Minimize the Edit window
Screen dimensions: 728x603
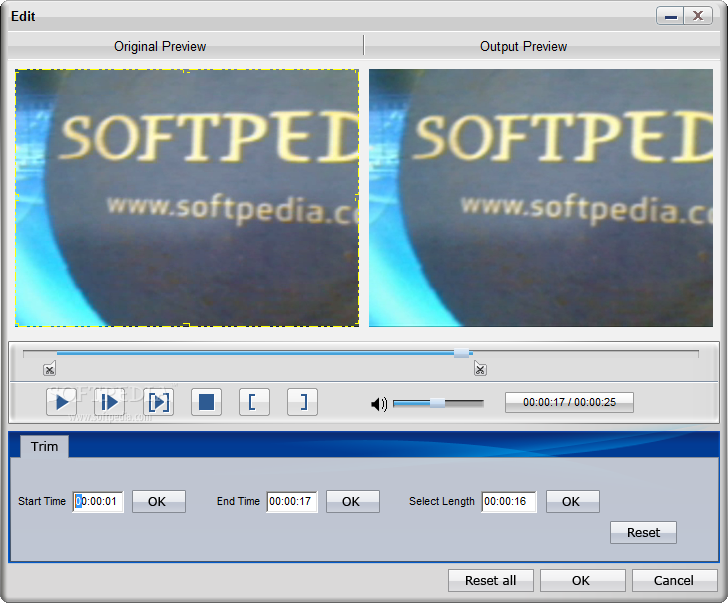click(x=670, y=17)
